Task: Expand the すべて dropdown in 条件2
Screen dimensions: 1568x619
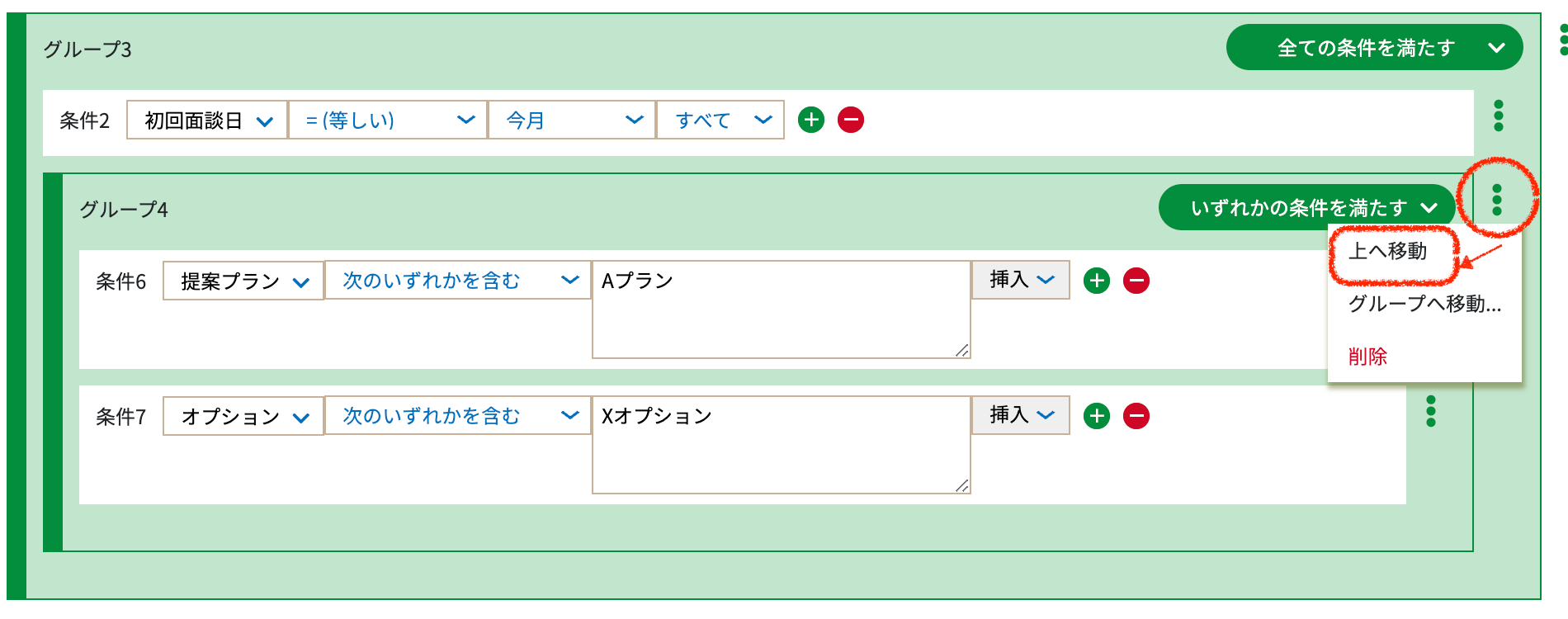Action: pos(720,120)
